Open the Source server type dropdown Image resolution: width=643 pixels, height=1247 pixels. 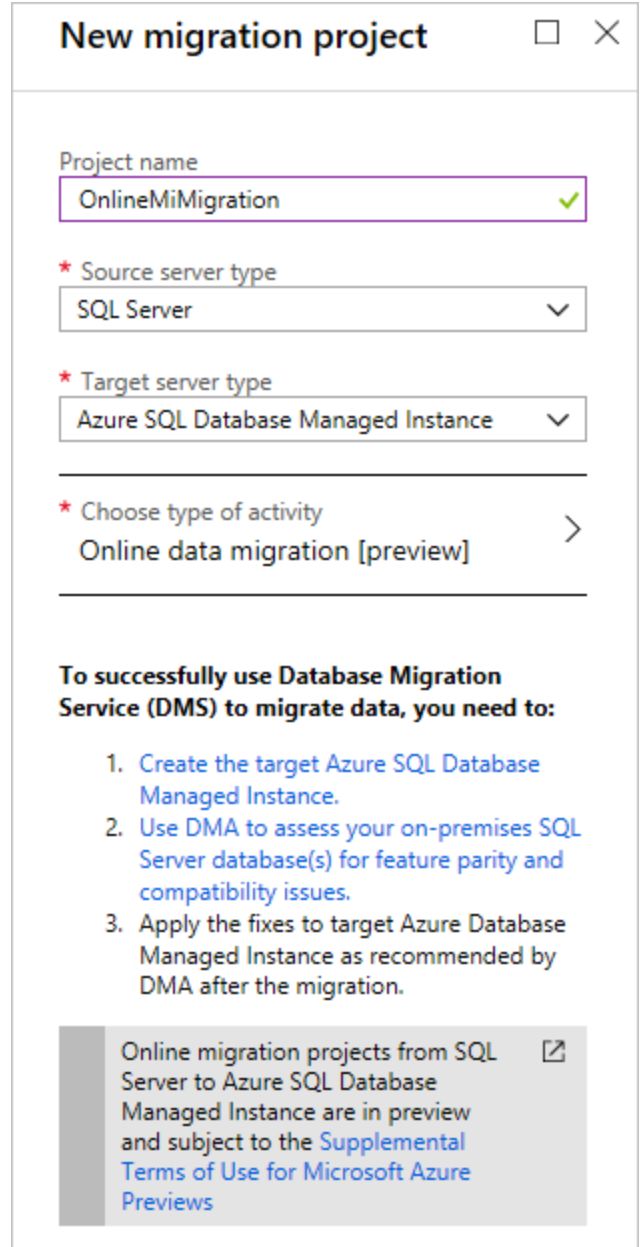click(x=322, y=310)
